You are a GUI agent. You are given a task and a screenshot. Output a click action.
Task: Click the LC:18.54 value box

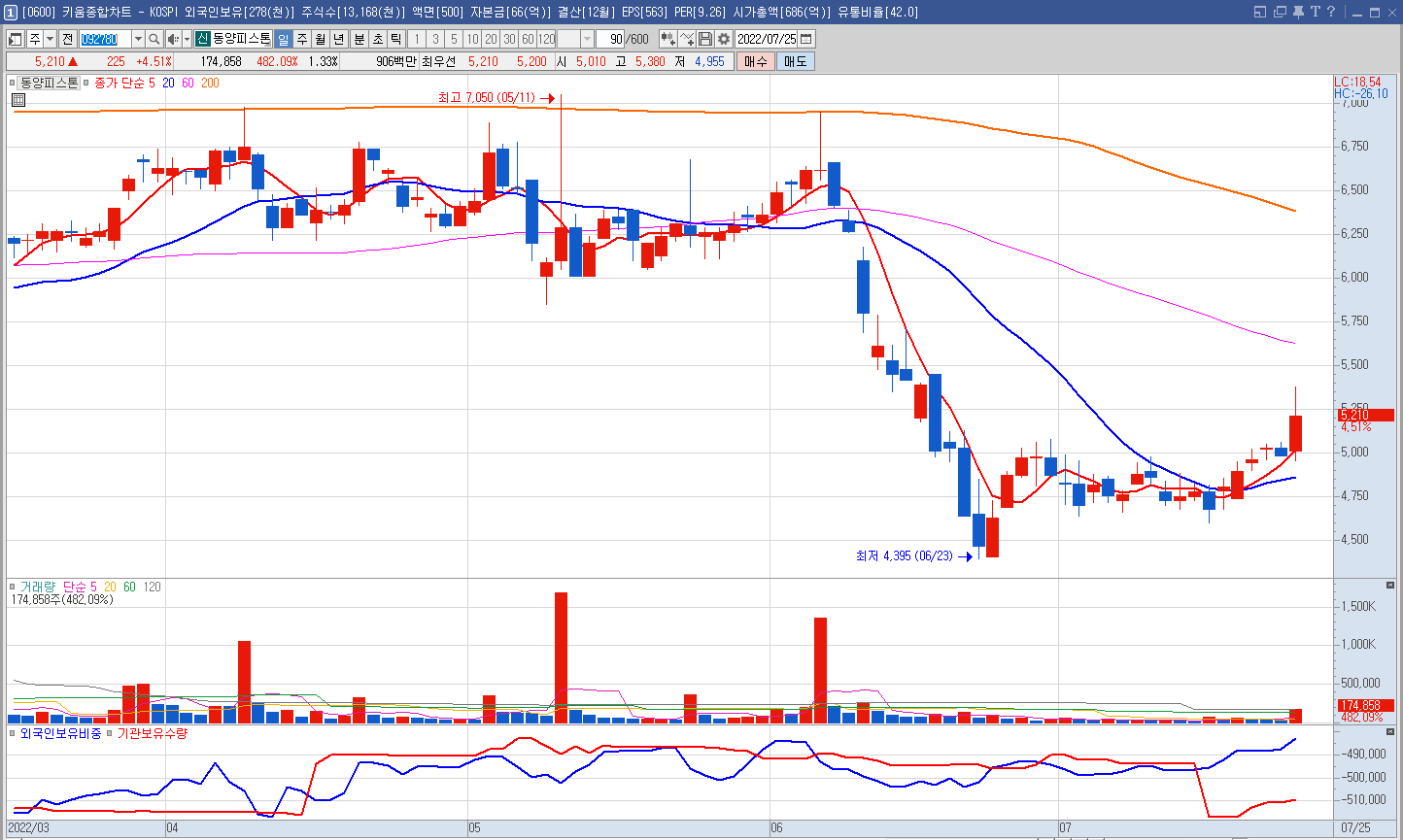pos(1357,82)
